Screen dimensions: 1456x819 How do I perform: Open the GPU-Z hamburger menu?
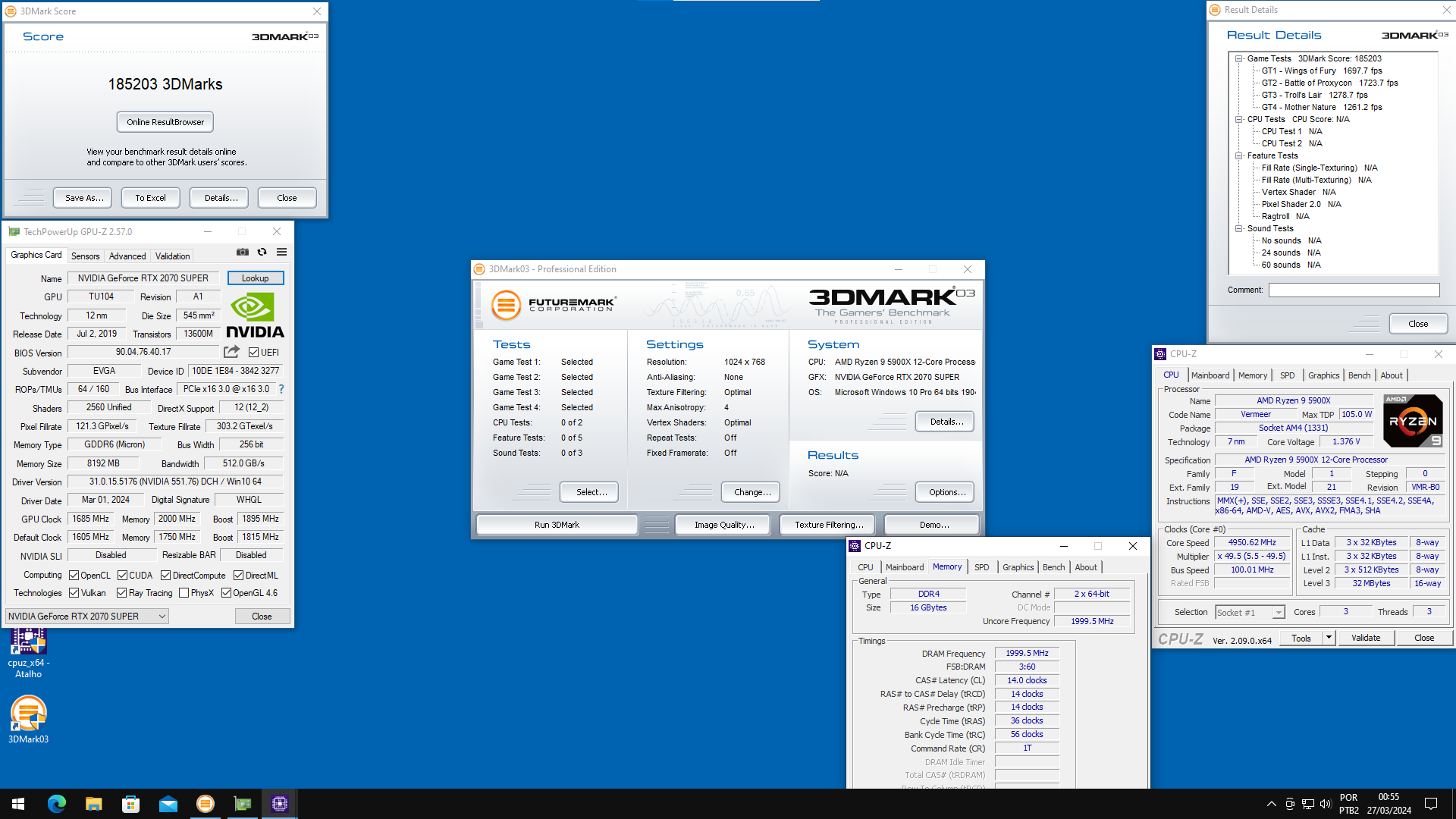tap(281, 253)
